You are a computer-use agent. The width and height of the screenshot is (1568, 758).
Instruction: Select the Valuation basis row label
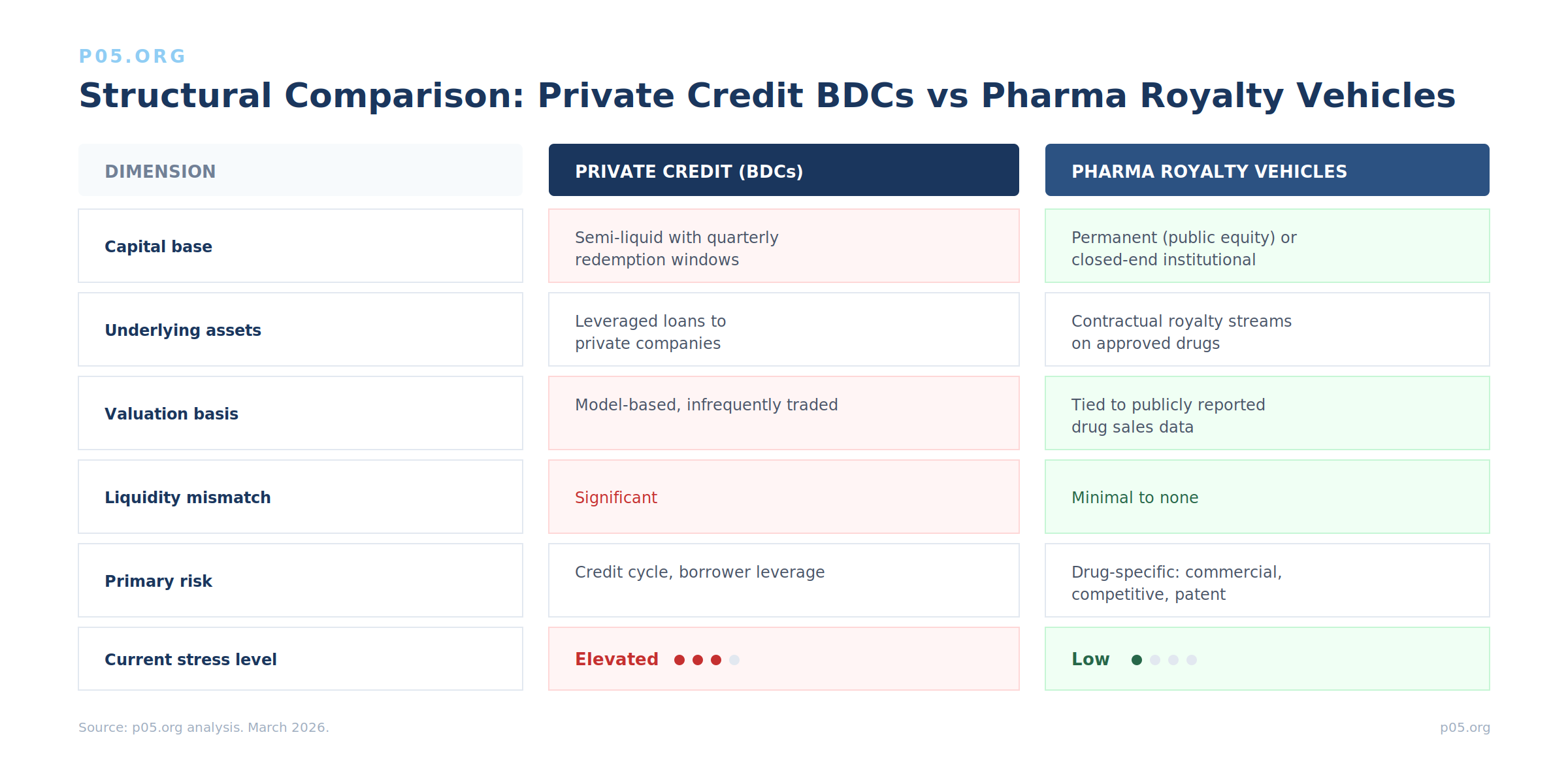[171, 414]
